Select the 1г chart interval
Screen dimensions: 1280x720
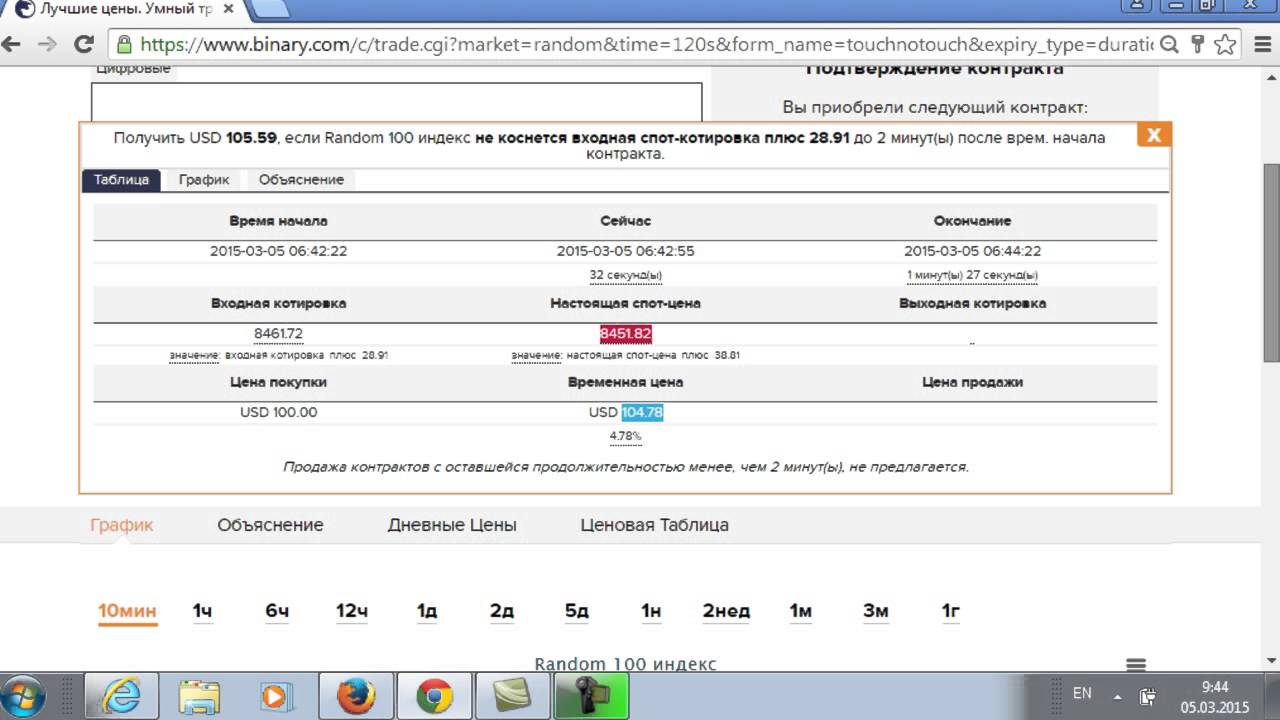[x=950, y=611]
